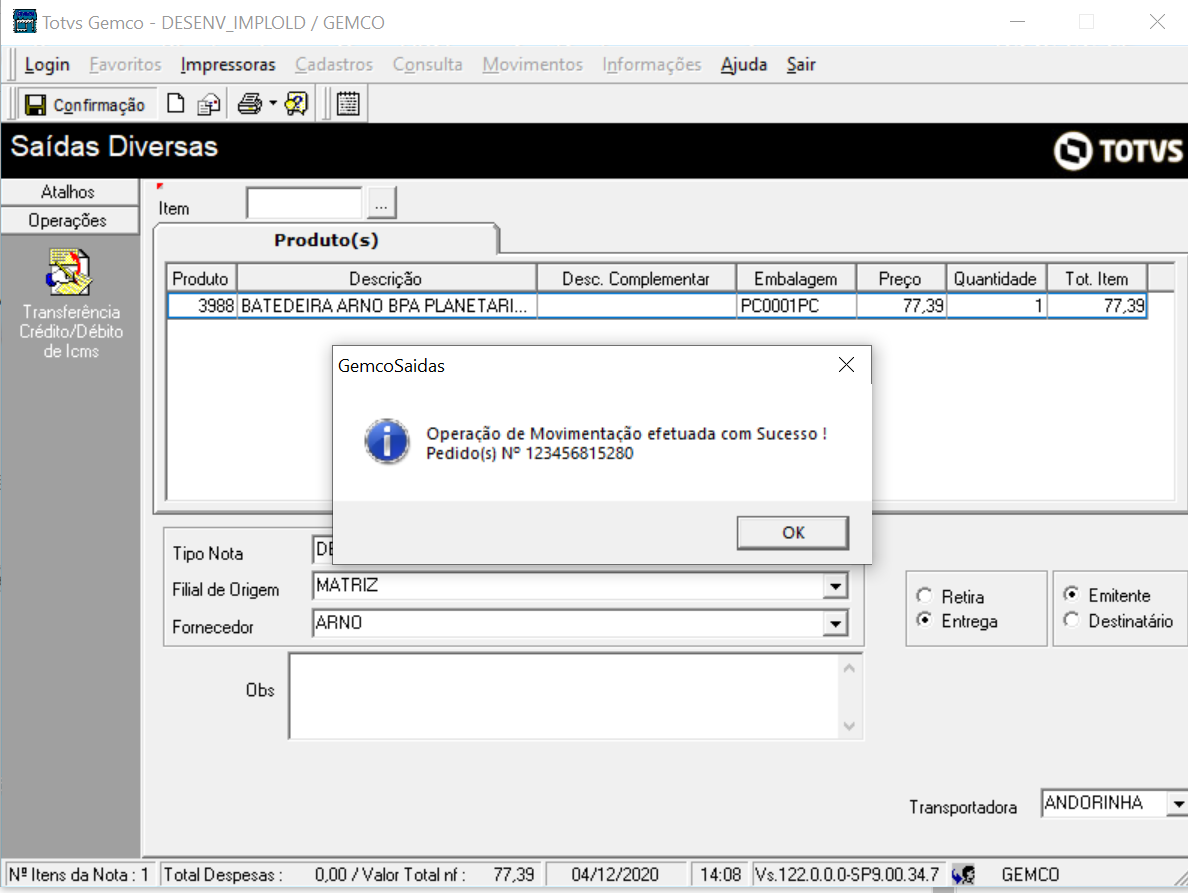Open the Cadastros menu
Viewport: 1188px width, 893px height.
(334, 64)
